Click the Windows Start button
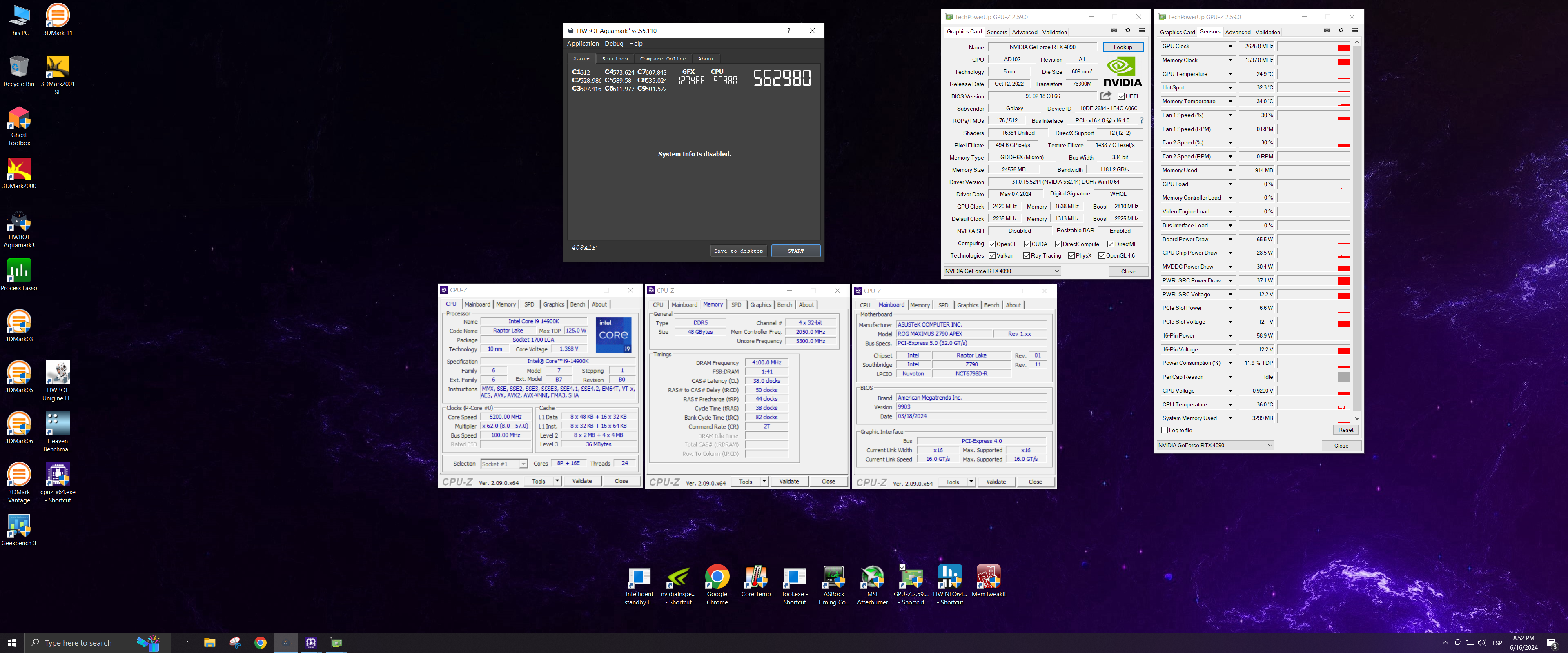The width and height of the screenshot is (1568, 653). pos(12,643)
